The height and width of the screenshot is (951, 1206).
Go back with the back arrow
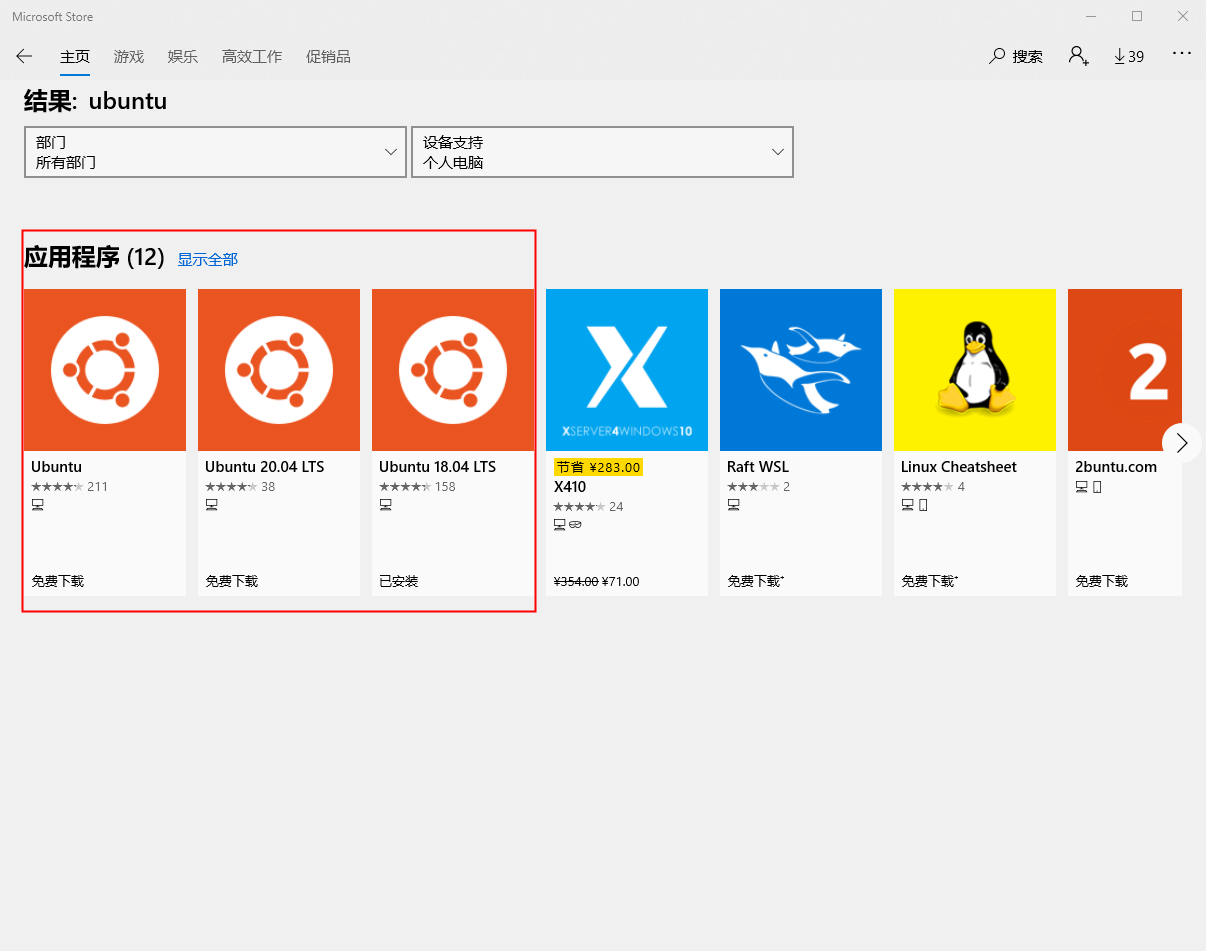pos(24,57)
